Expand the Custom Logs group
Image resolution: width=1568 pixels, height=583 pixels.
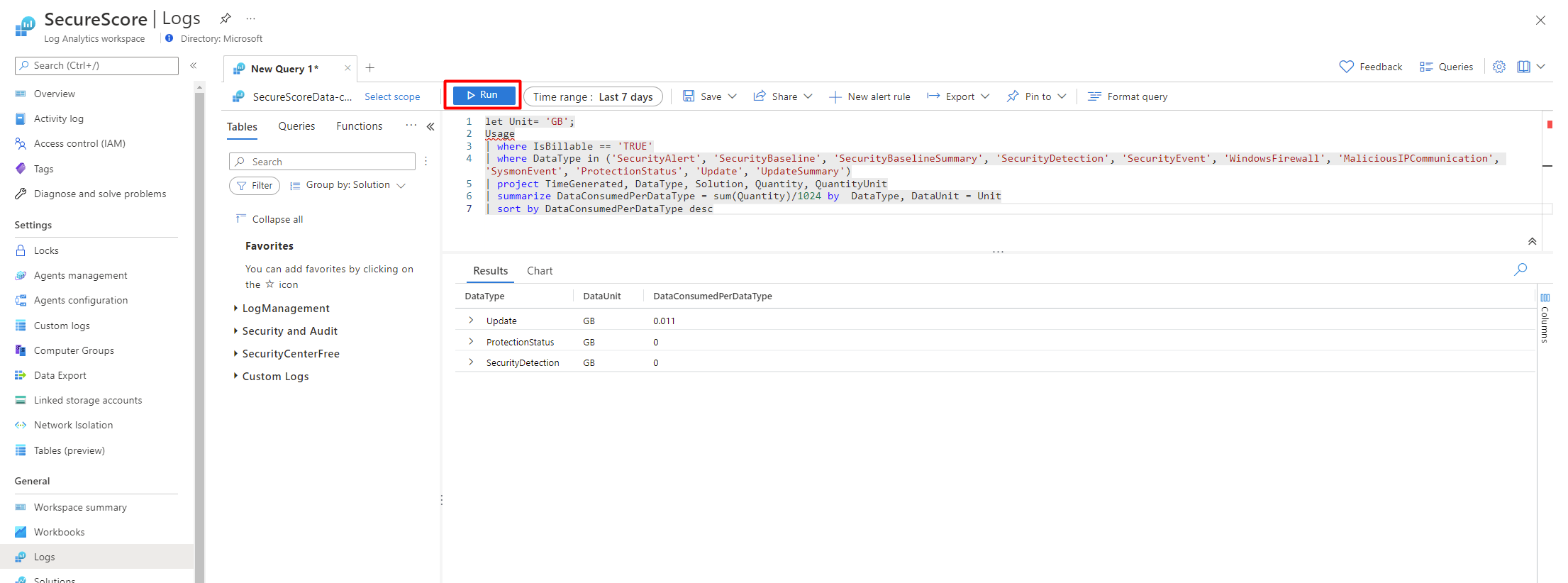click(235, 376)
